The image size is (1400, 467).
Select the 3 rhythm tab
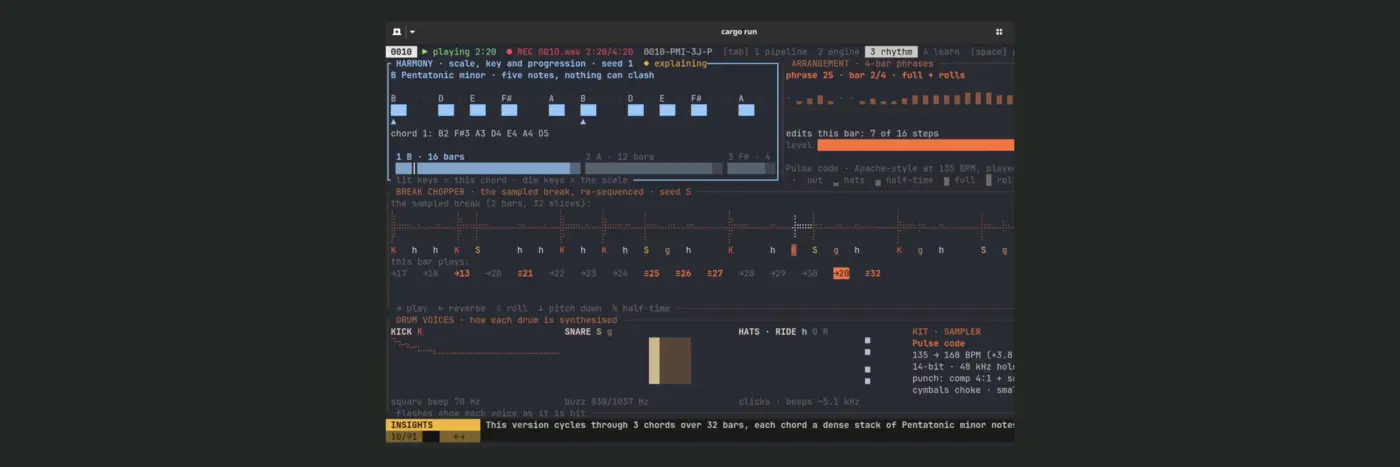[891, 51]
